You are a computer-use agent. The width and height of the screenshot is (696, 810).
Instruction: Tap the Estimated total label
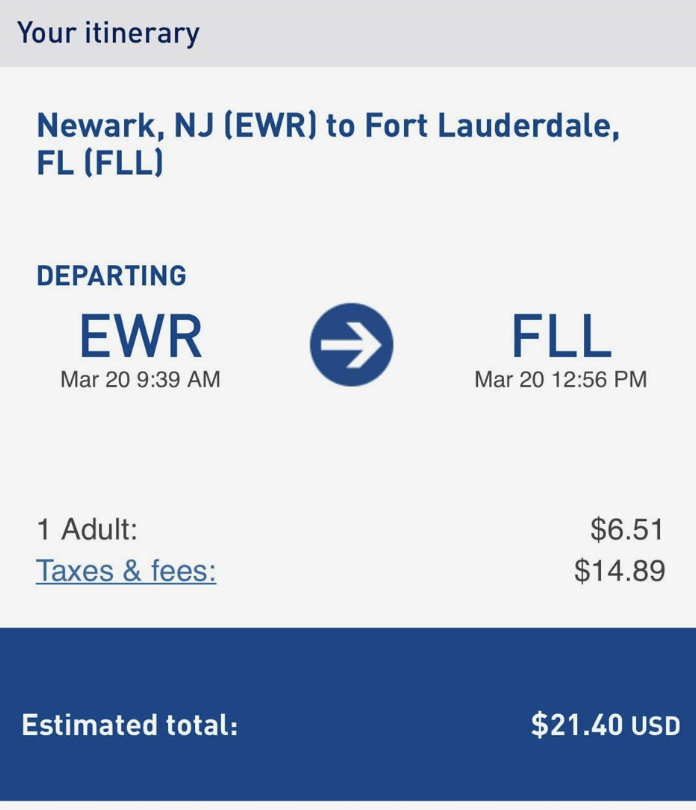click(x=130, y=725)
